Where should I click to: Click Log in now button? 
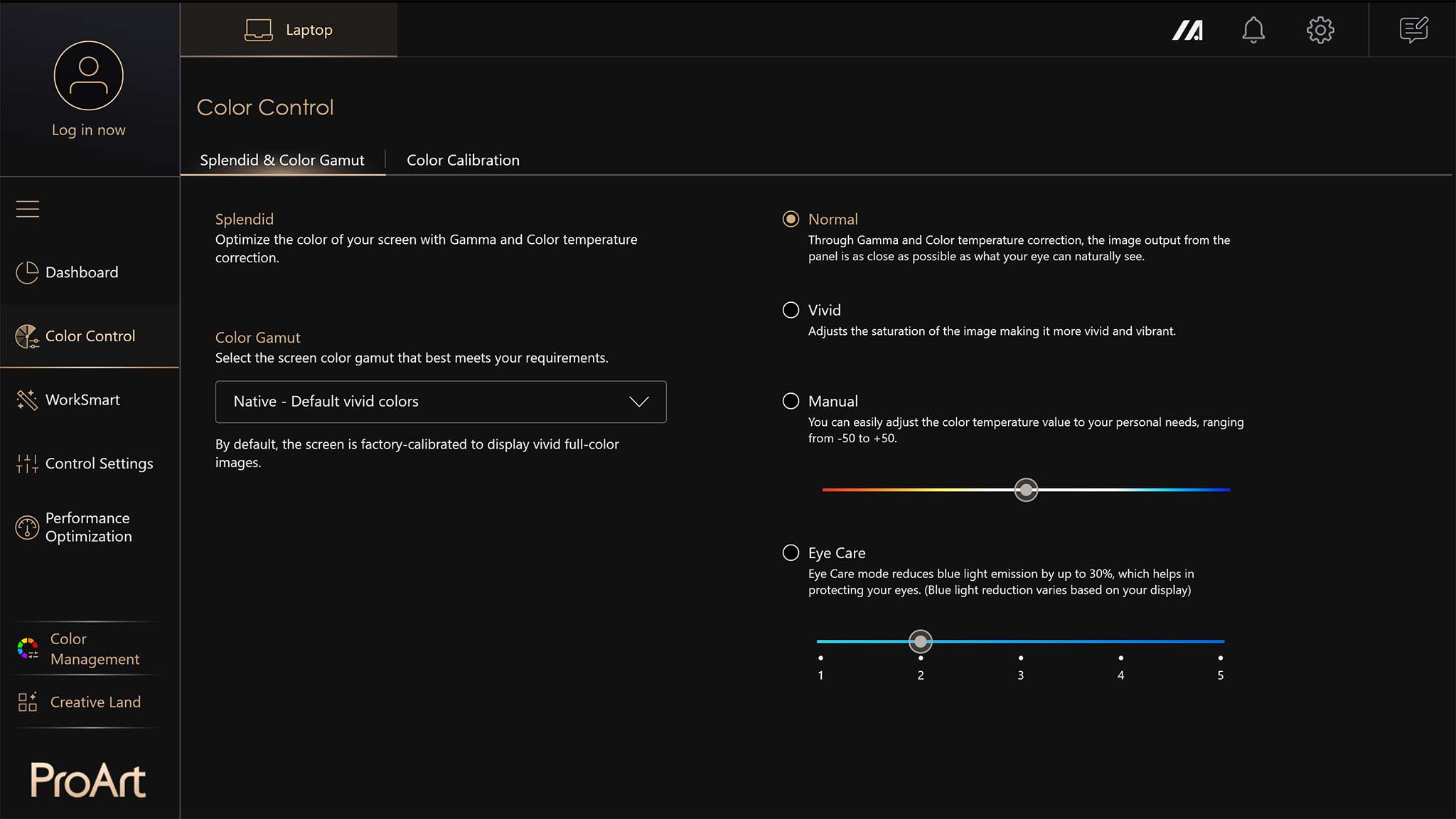click(89, 129)
